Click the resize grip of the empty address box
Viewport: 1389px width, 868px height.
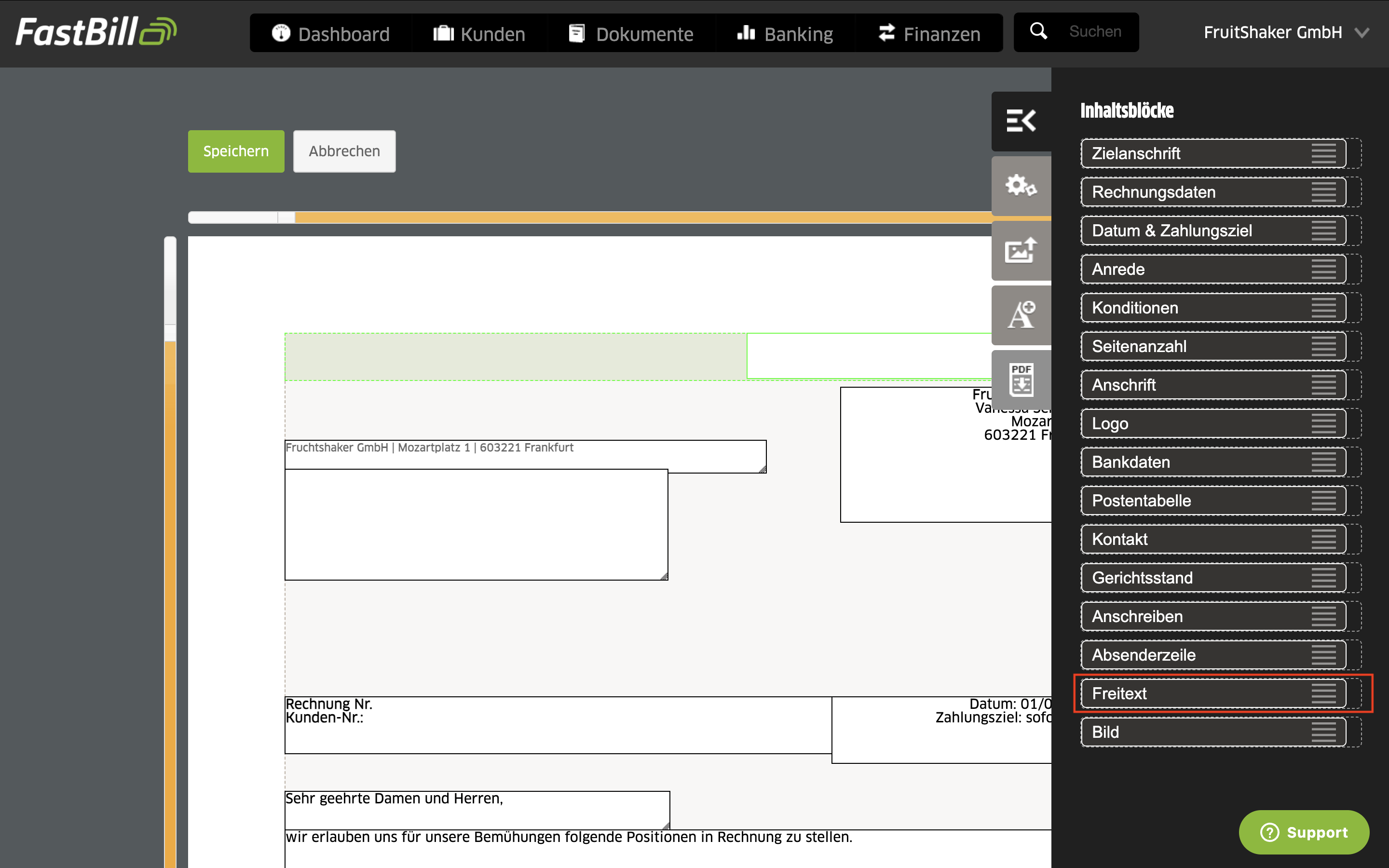(664, 576)
